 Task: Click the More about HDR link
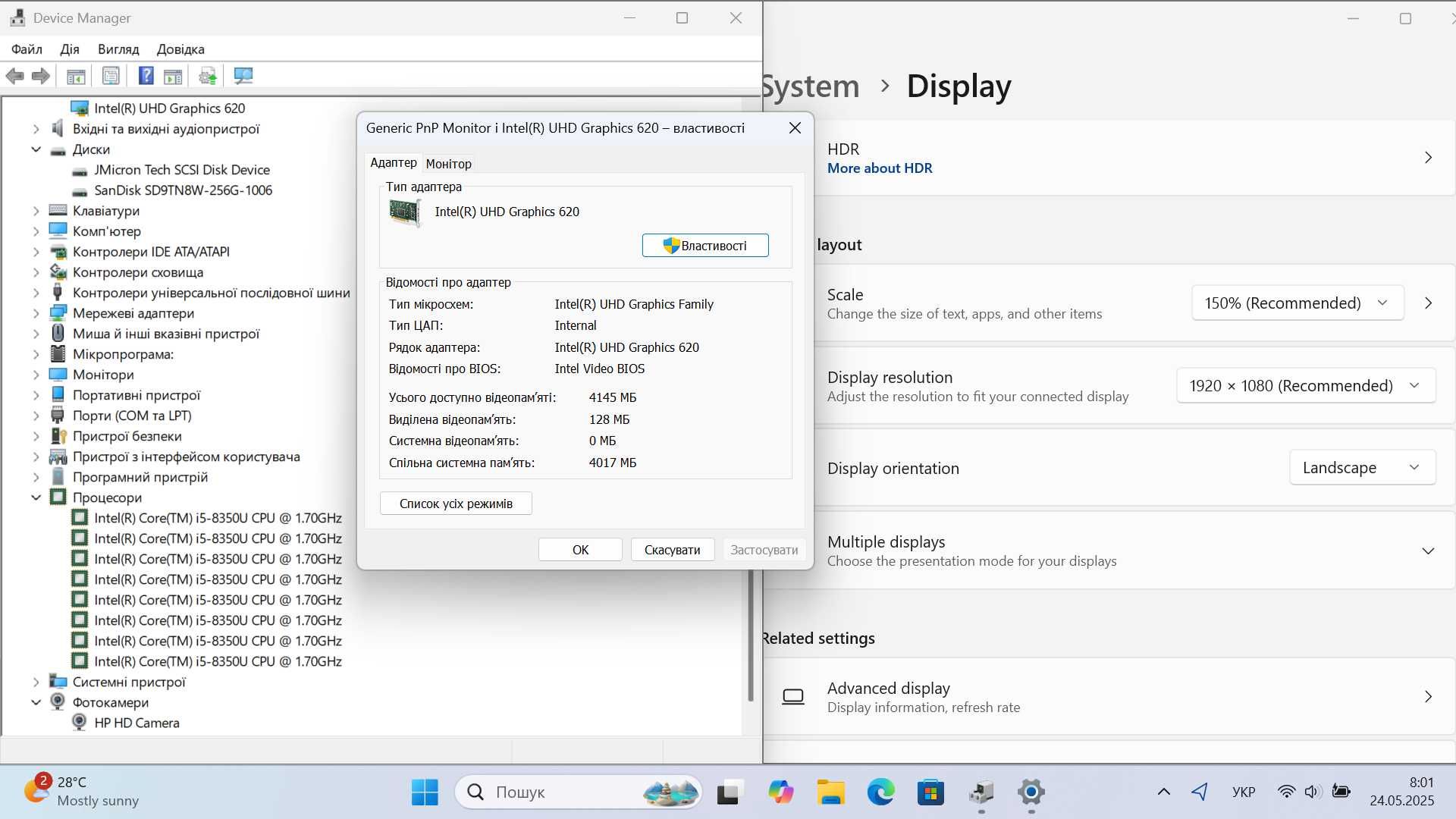pyautogui.click(x=880, y=168)
